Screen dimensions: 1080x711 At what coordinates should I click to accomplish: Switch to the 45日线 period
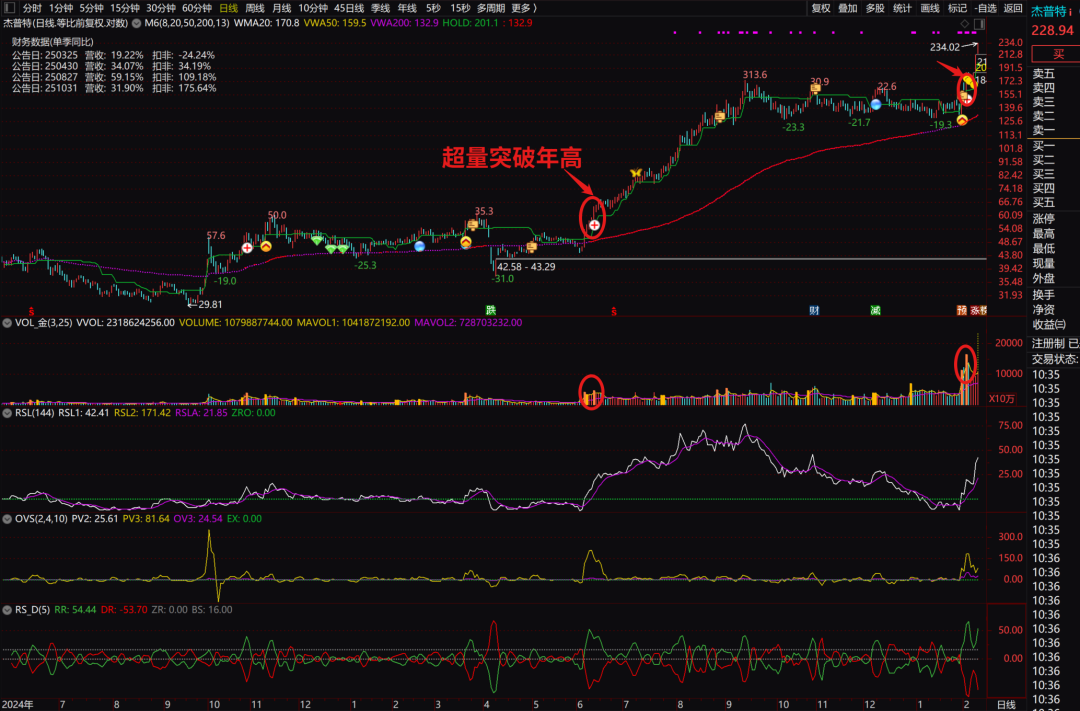349,8
